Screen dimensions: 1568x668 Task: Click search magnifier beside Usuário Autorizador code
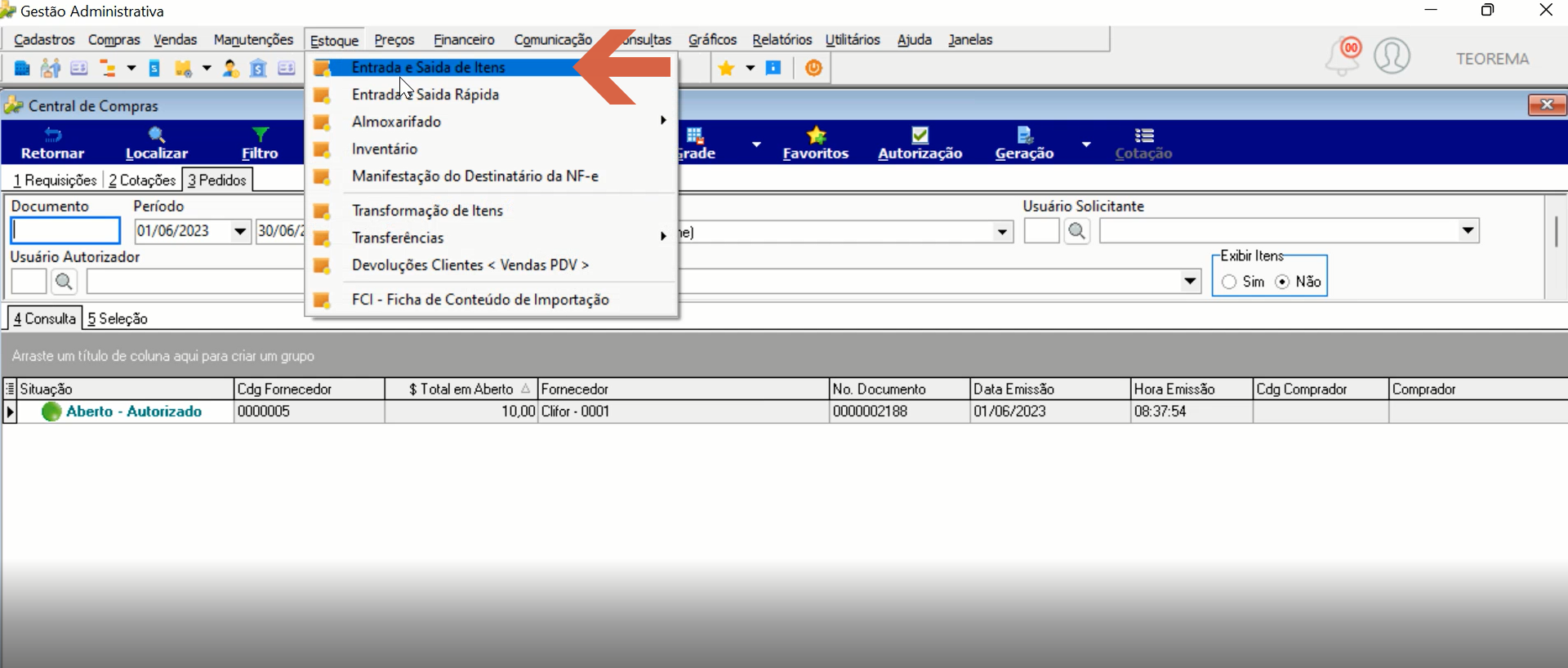point(64,283)
